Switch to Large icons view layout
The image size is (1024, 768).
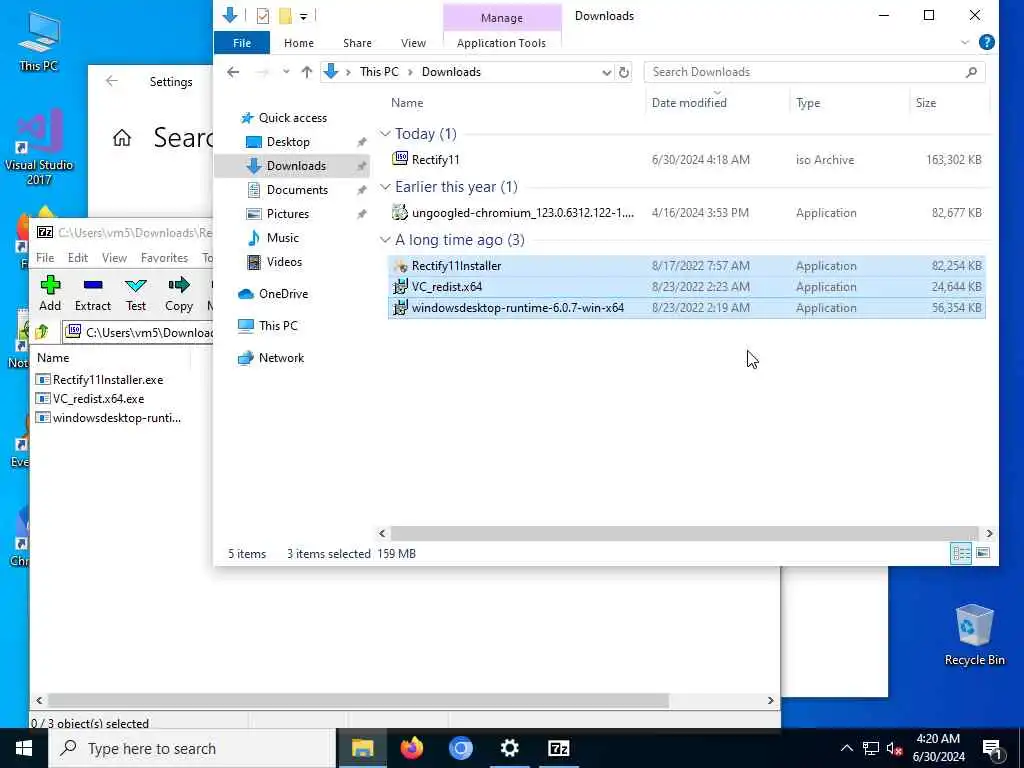pos(982,554)
